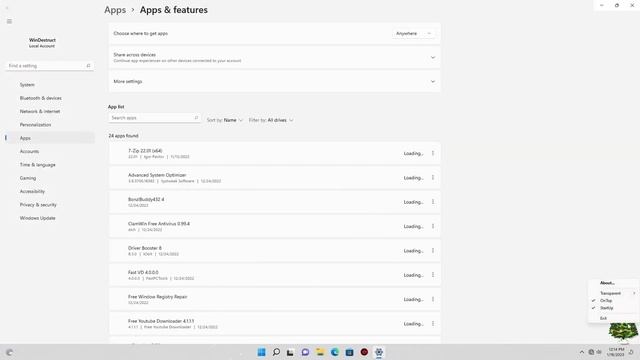Open more options for Free Window Registry Repair
Image resolution: width=640 pixels, height=360 pixels.
[x=433, y=299]
